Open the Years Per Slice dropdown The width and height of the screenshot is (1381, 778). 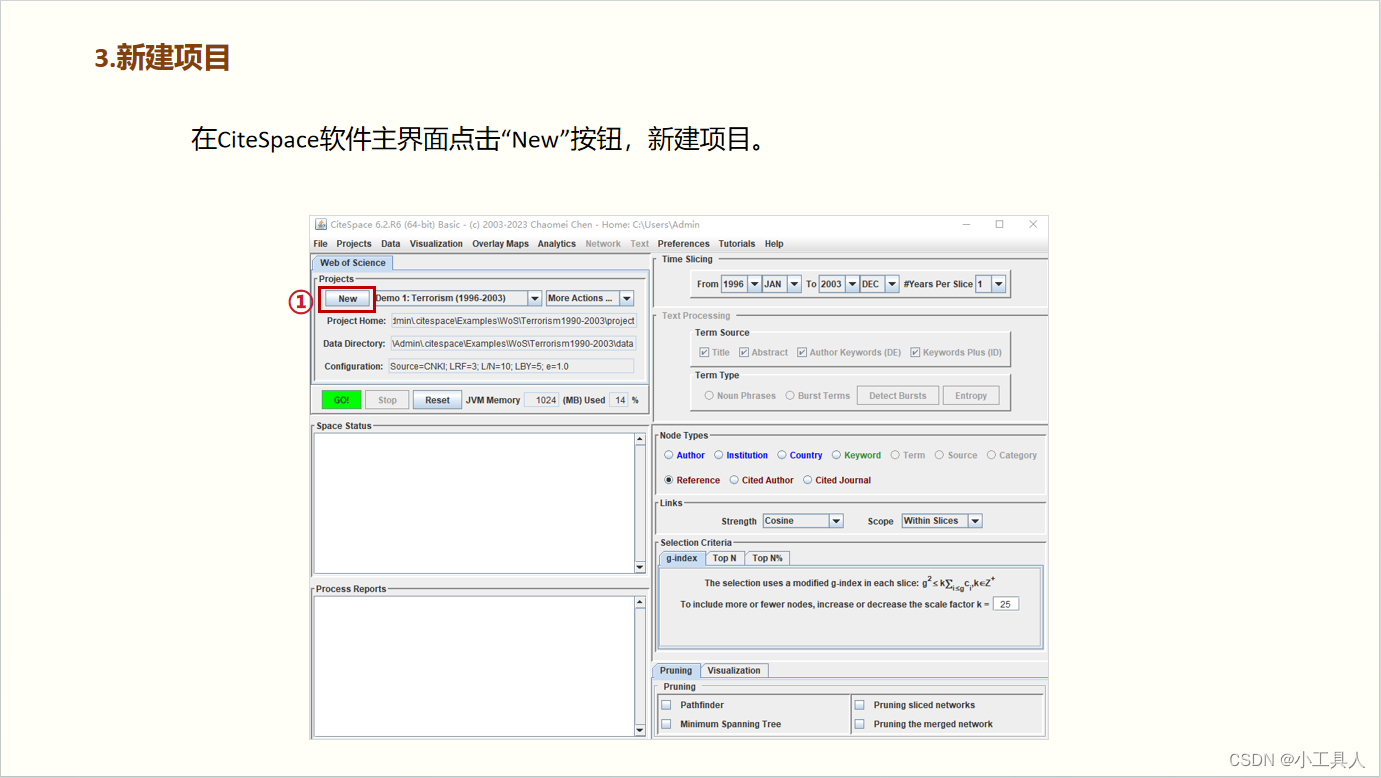(998, 284)
